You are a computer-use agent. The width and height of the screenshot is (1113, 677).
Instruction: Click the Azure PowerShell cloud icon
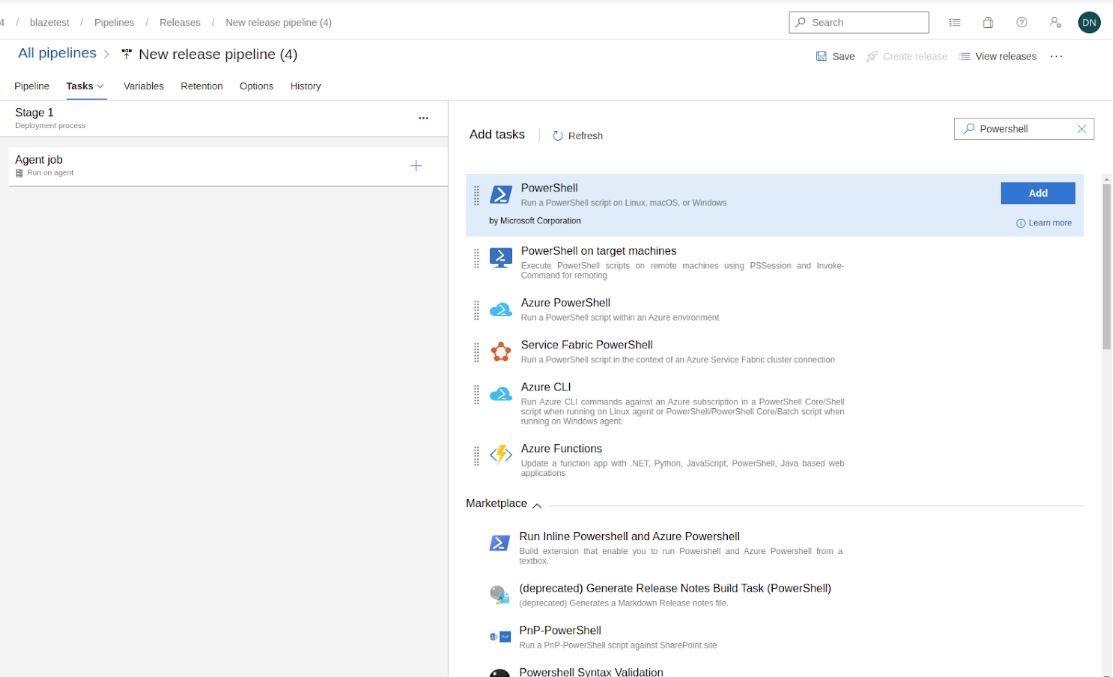coord(500,309)
